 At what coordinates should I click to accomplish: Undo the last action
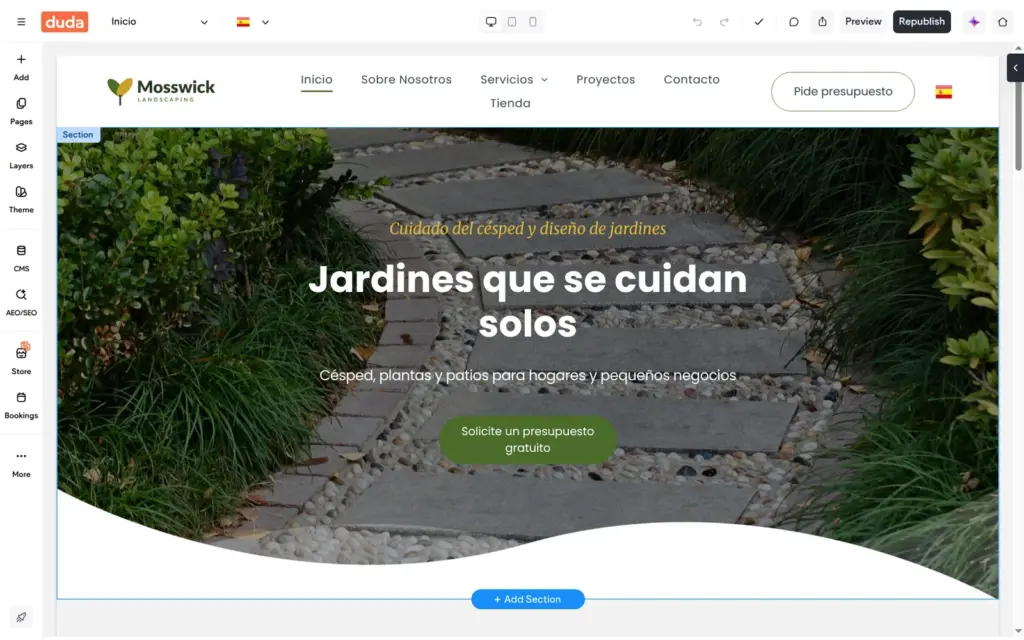tap(697, 22)
